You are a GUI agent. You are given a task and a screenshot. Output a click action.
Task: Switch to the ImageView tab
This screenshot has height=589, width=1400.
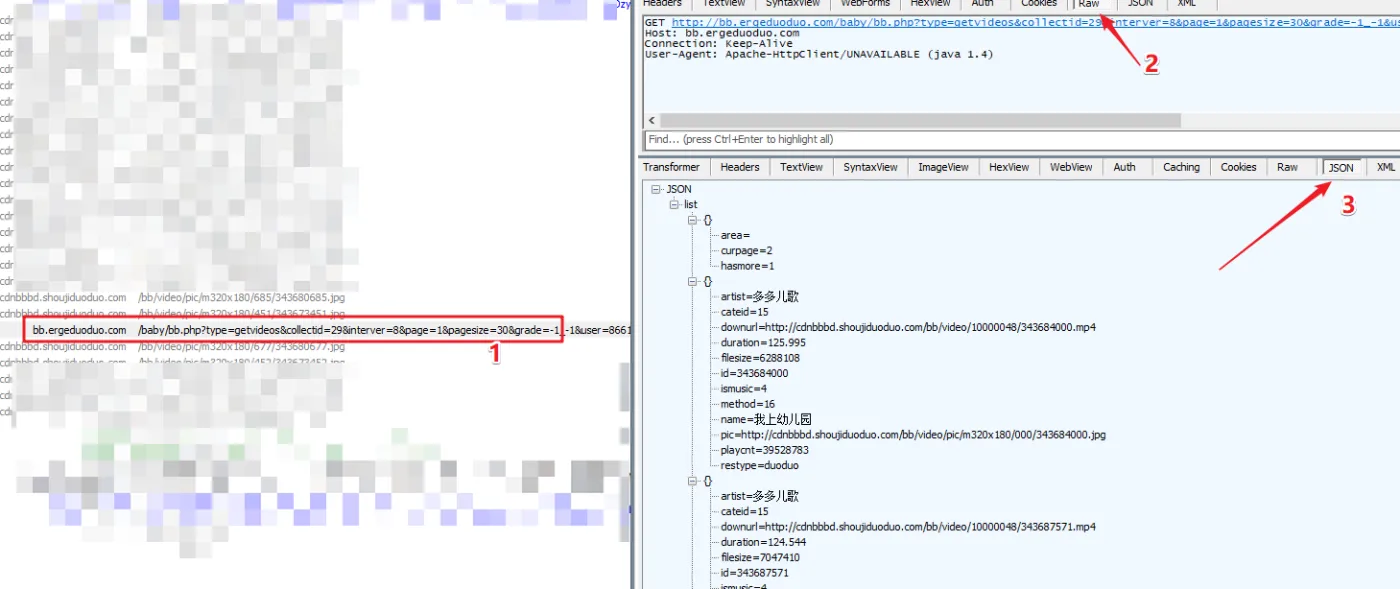pos(943,167)
